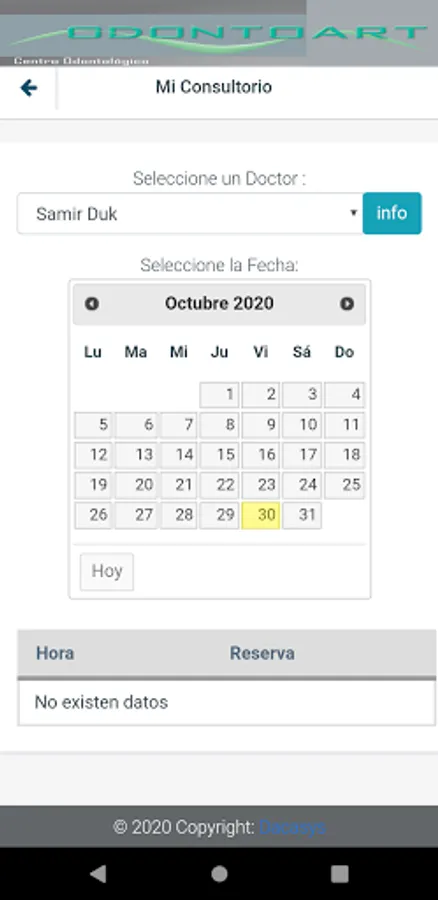Select Monday 5 in the calendar
Image resolution: width=438 pixels, height=900 pixels.
[94, 425]
